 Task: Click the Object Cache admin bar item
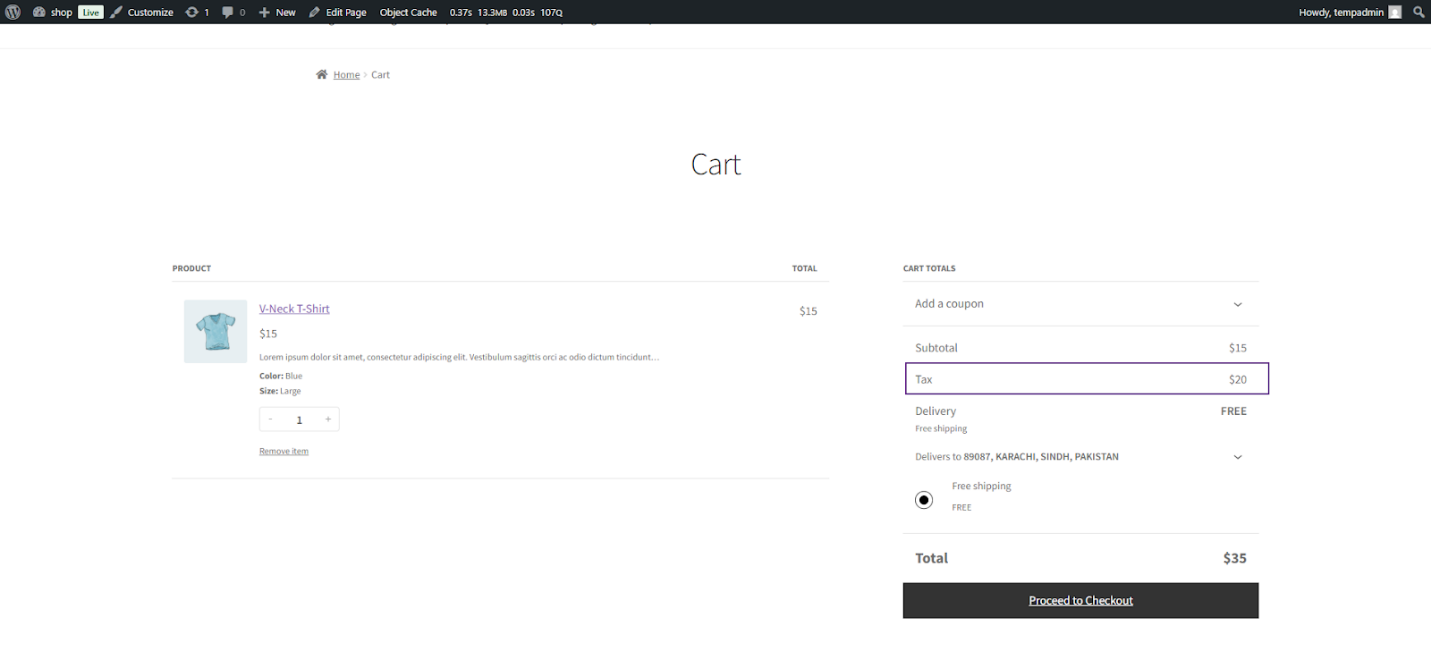407,12
